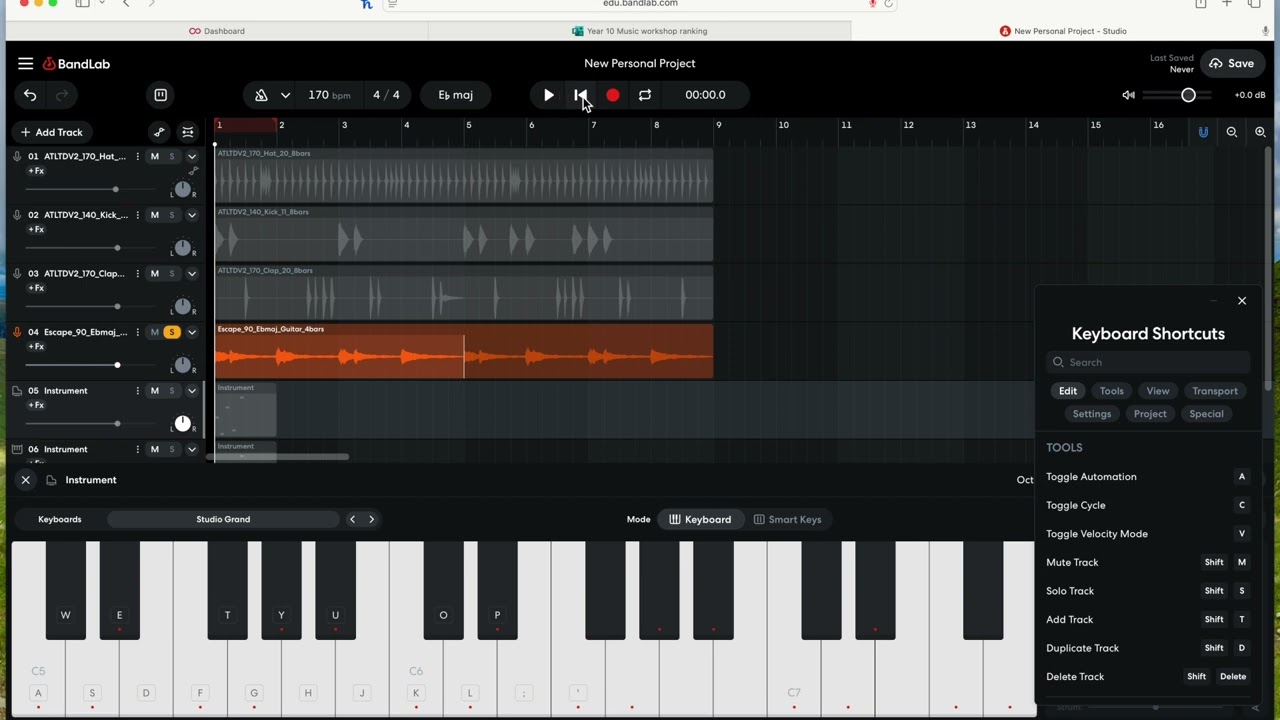The width and height of the screenshot is (1280, 720).
Task: Click the drum pad icon of track 06
Action: [17, 449]
